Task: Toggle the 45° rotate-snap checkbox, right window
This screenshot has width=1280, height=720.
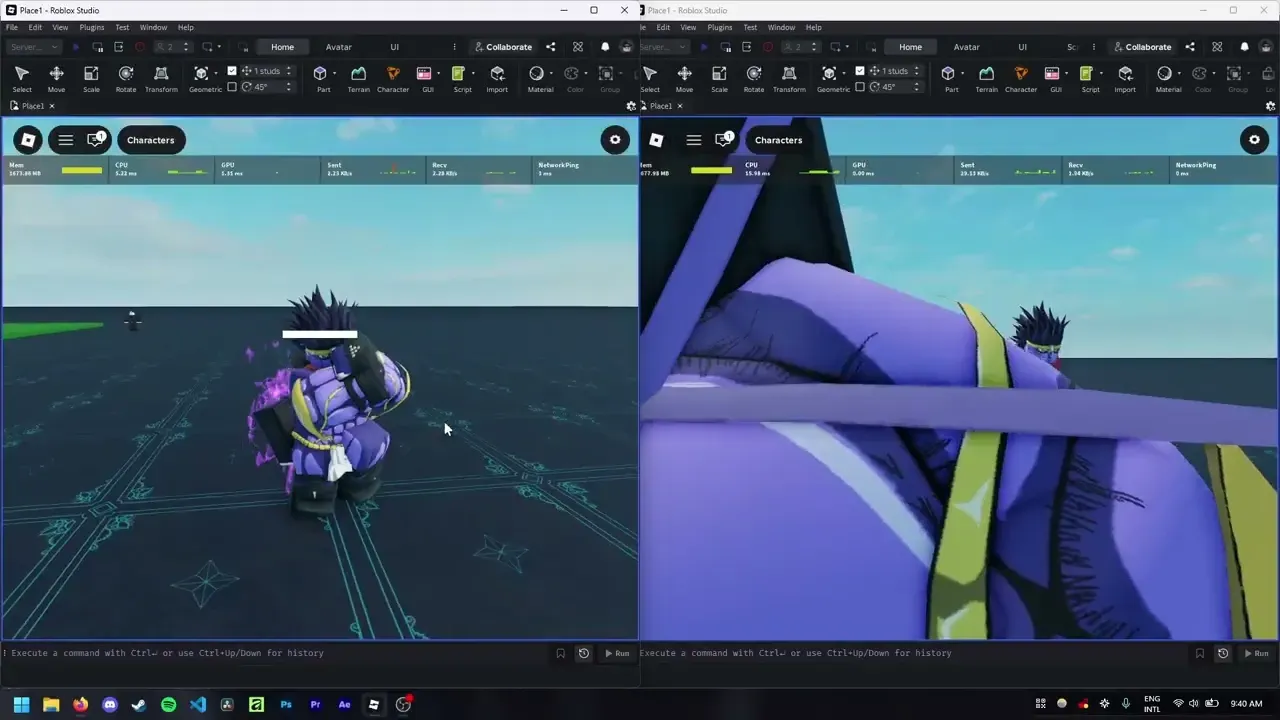Action: point(860,87)
